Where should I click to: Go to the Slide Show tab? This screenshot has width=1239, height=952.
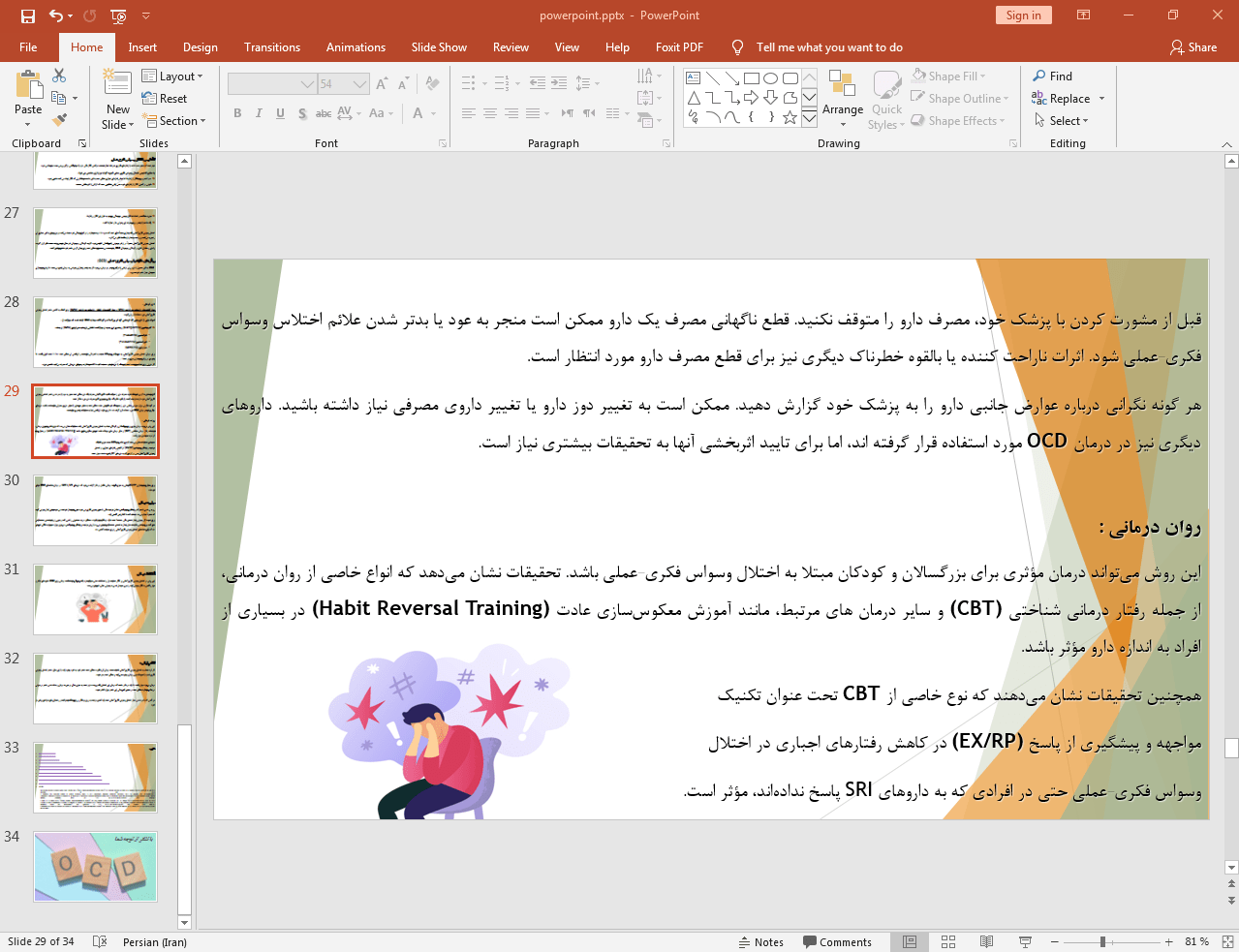(439, 47)
